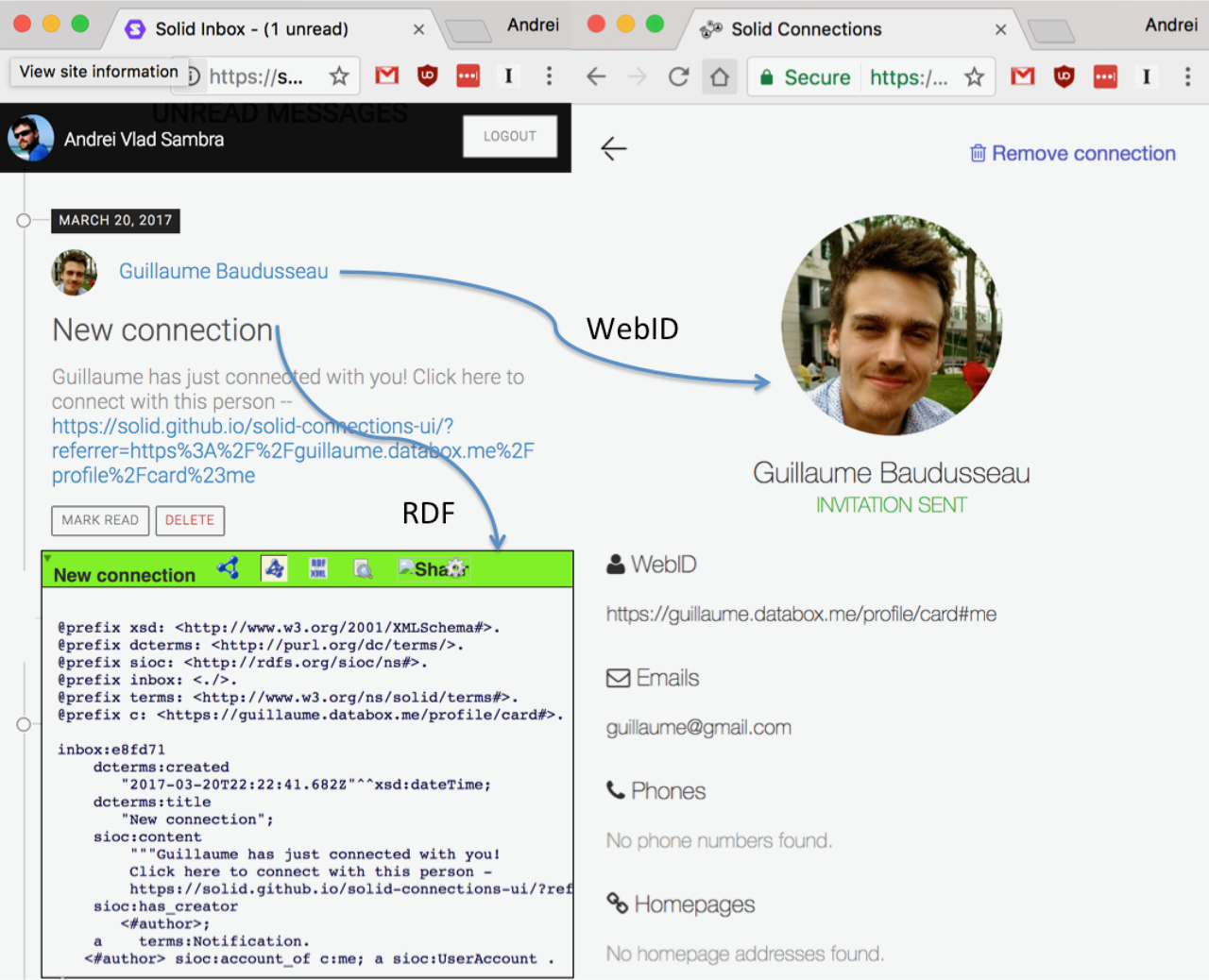Screen dimensions: 1209x980
Task: Click the gear icon in New connection header
Action: [458, 567]
